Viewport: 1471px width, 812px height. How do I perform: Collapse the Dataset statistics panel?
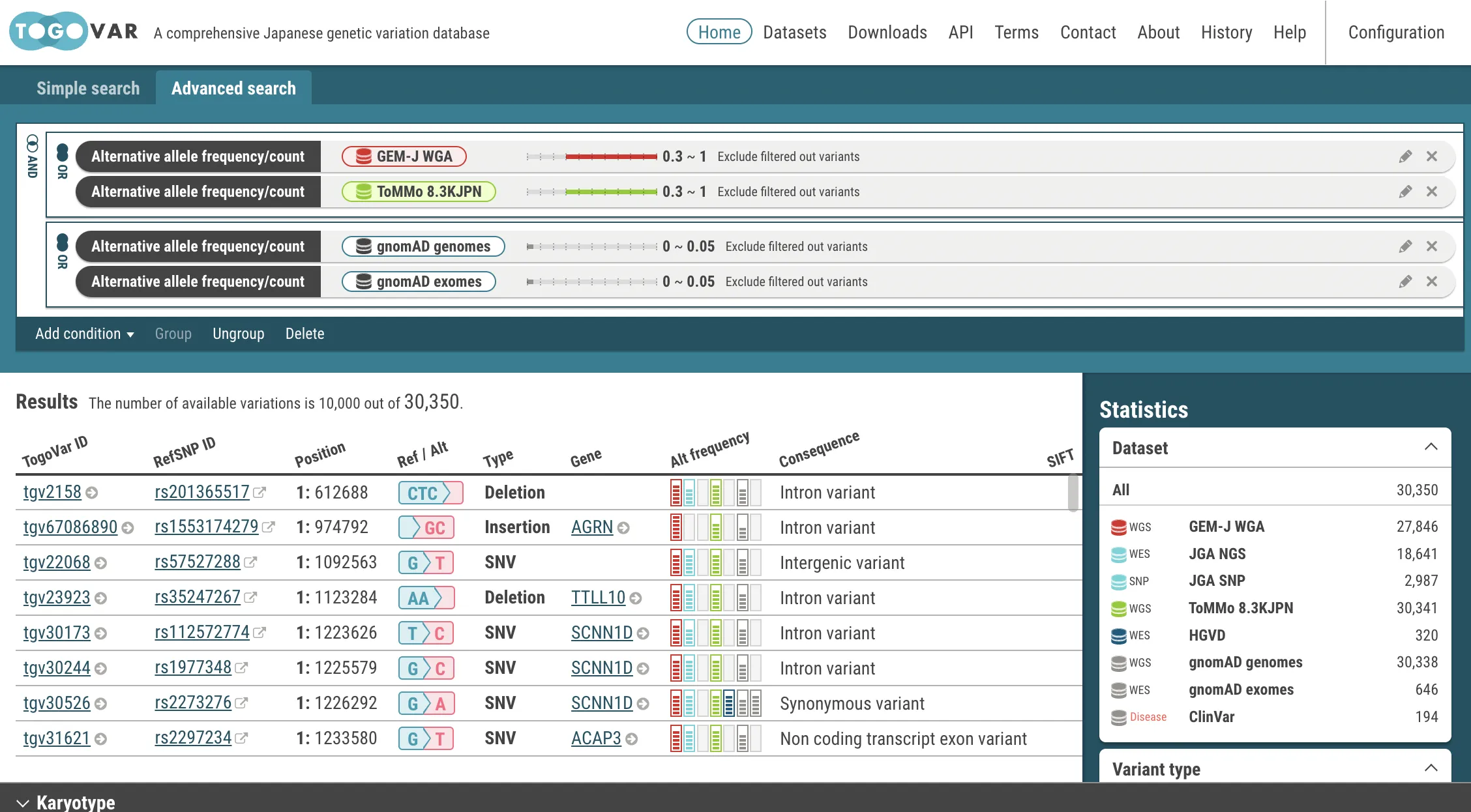[1431, 447]
